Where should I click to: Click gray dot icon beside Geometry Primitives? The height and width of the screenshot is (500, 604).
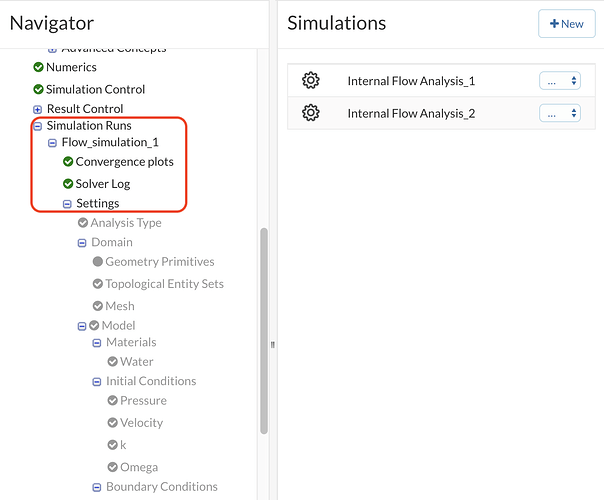point(98,262)
